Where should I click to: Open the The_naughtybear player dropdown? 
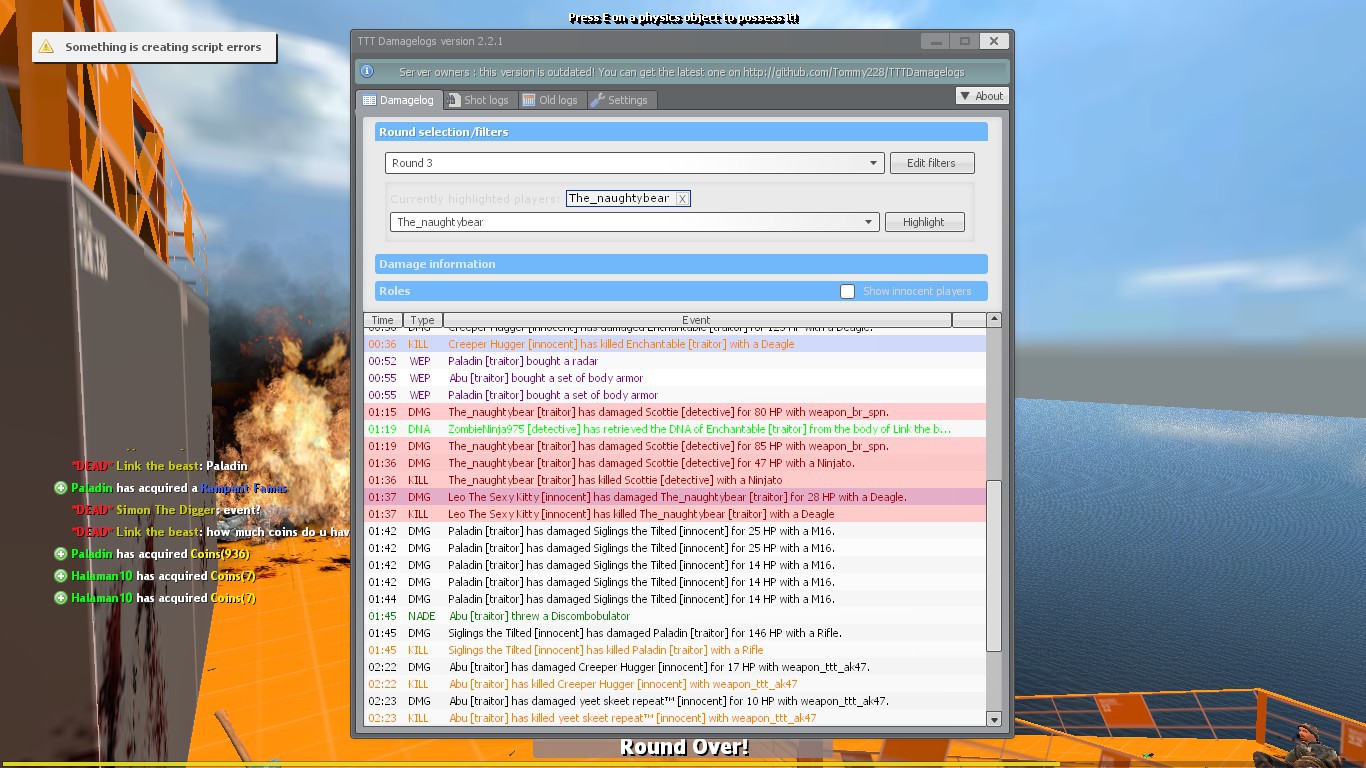click(x=868, y=222)
